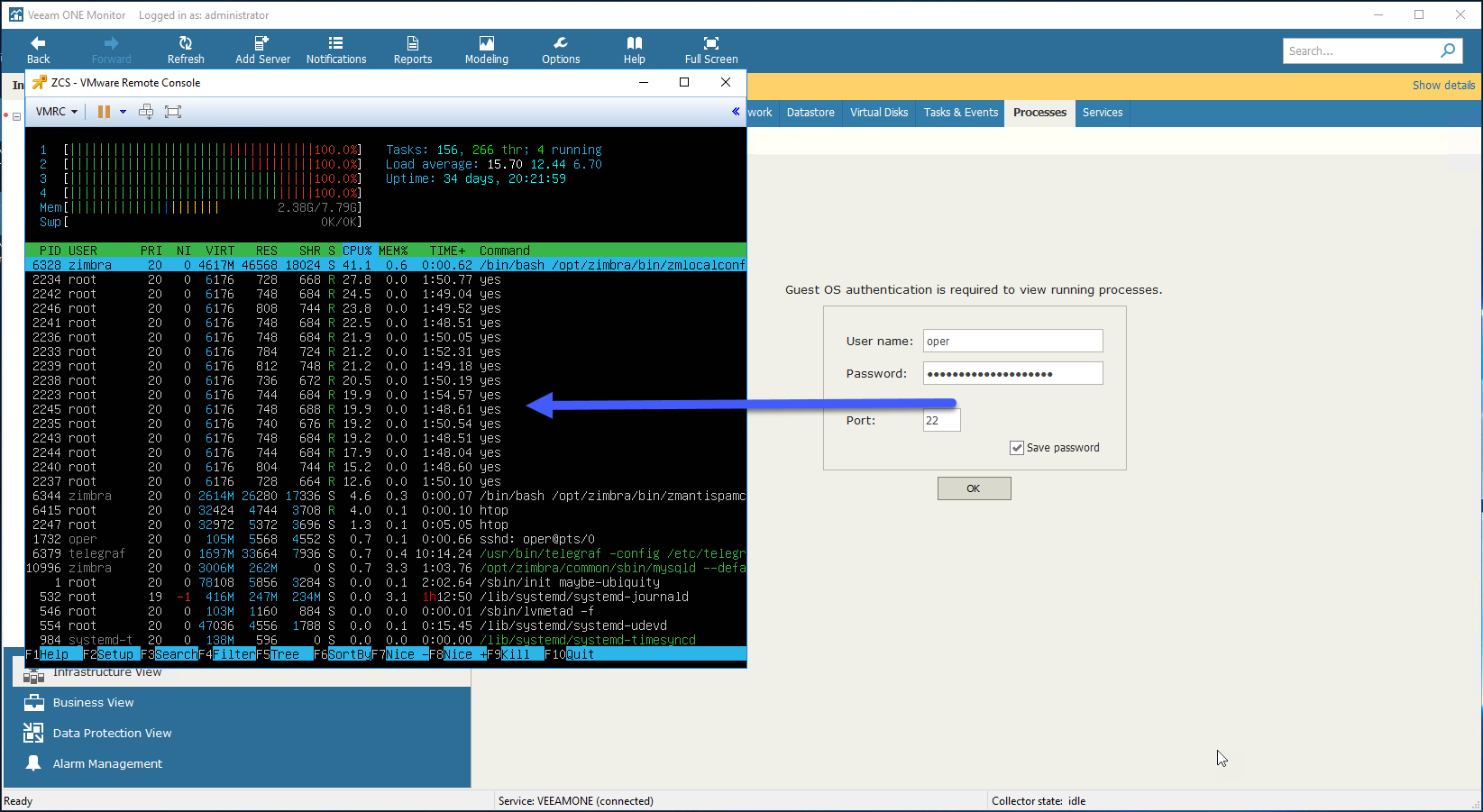The height and width of the screenshot is (812, 1483).
Task: Switch to the Services tab
Action: coord(1102,113)
